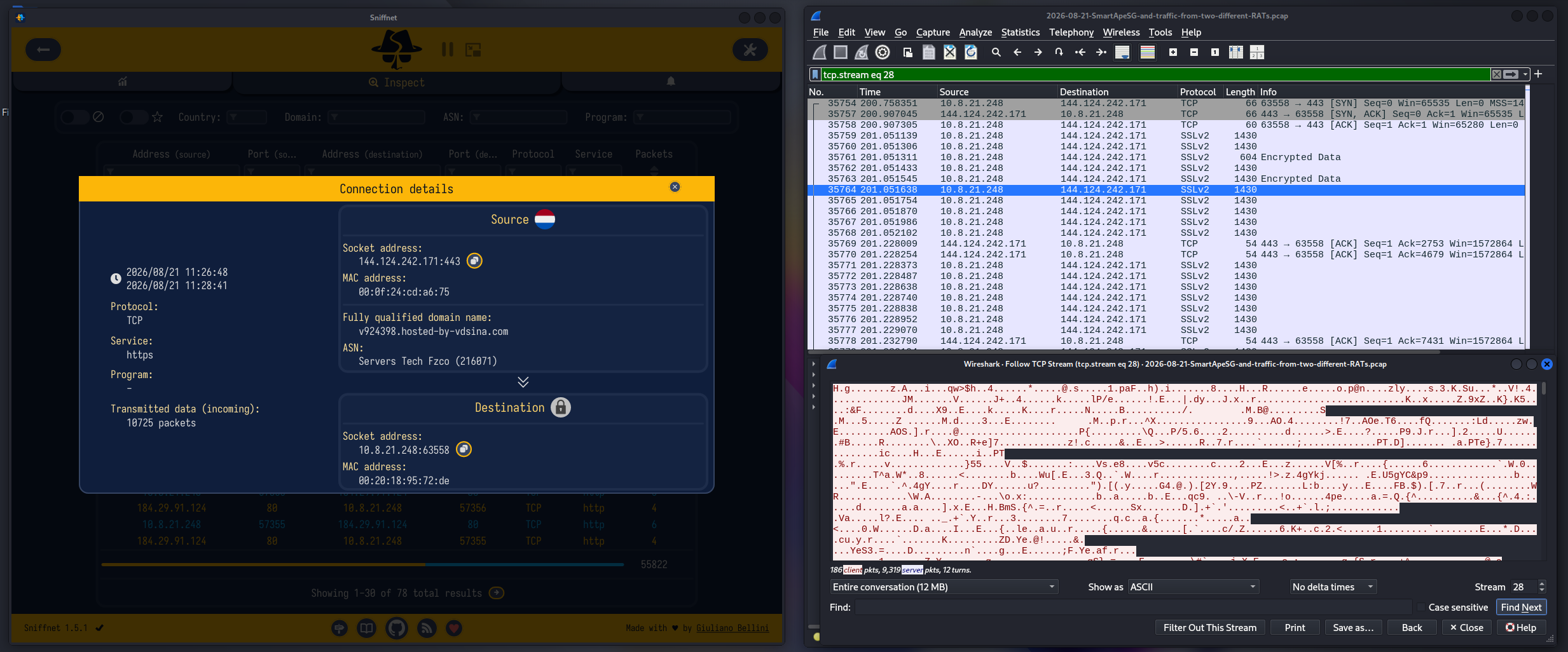Click Filter Out This Stream button

tap(1210, 628)
